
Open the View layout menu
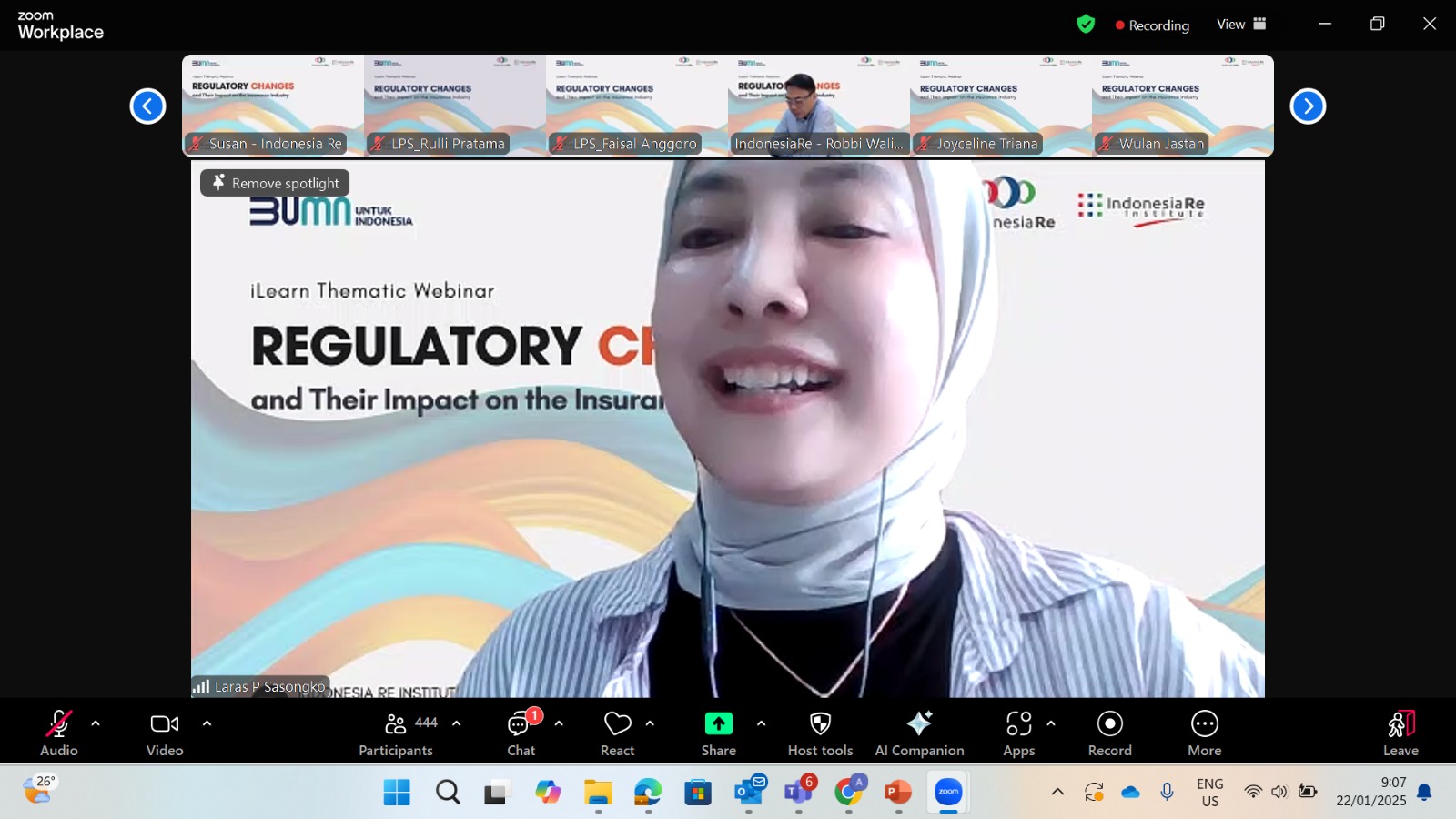(x=1241, y=25)
